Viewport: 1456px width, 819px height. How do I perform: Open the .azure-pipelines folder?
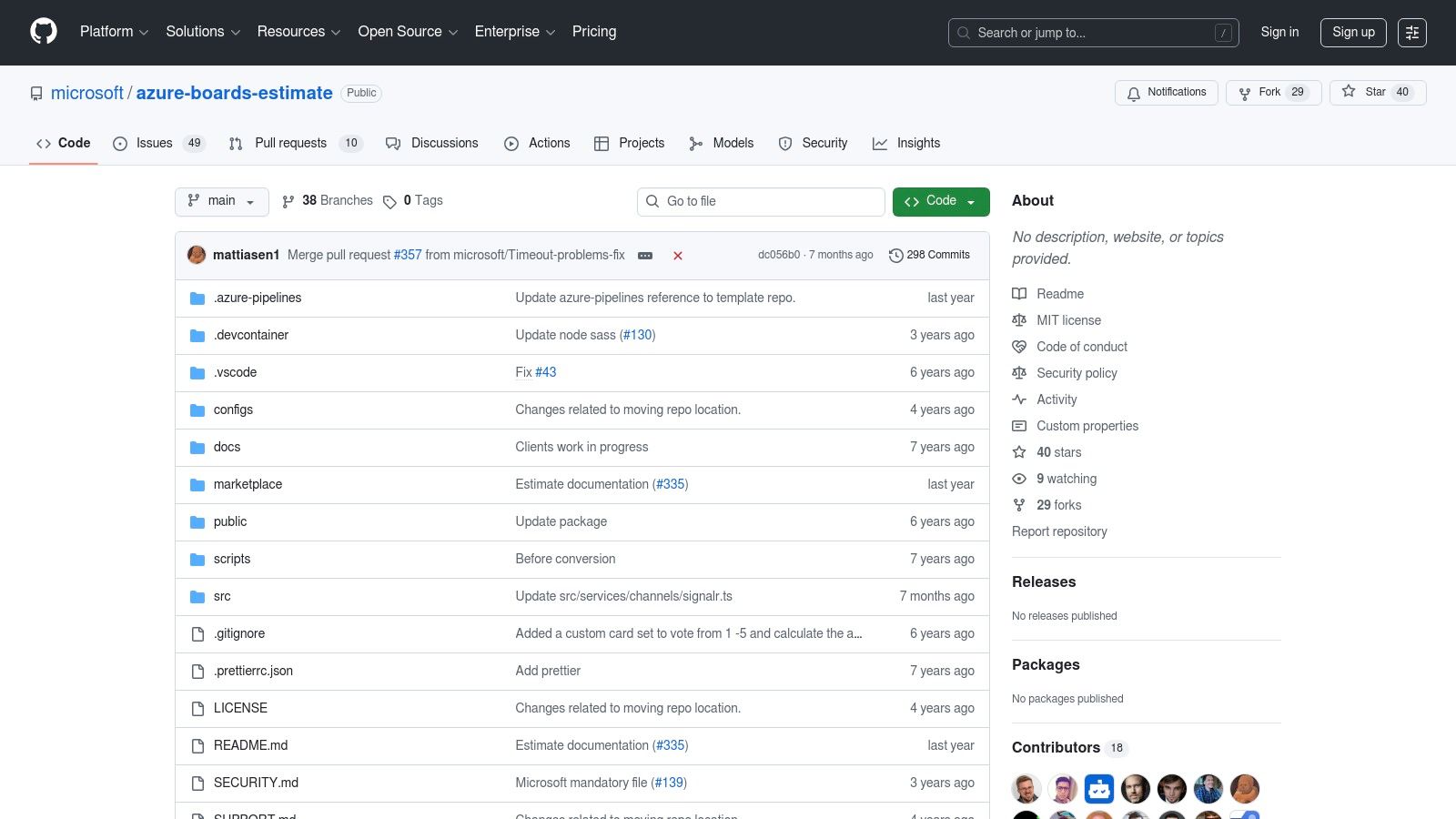coord(258,298)
